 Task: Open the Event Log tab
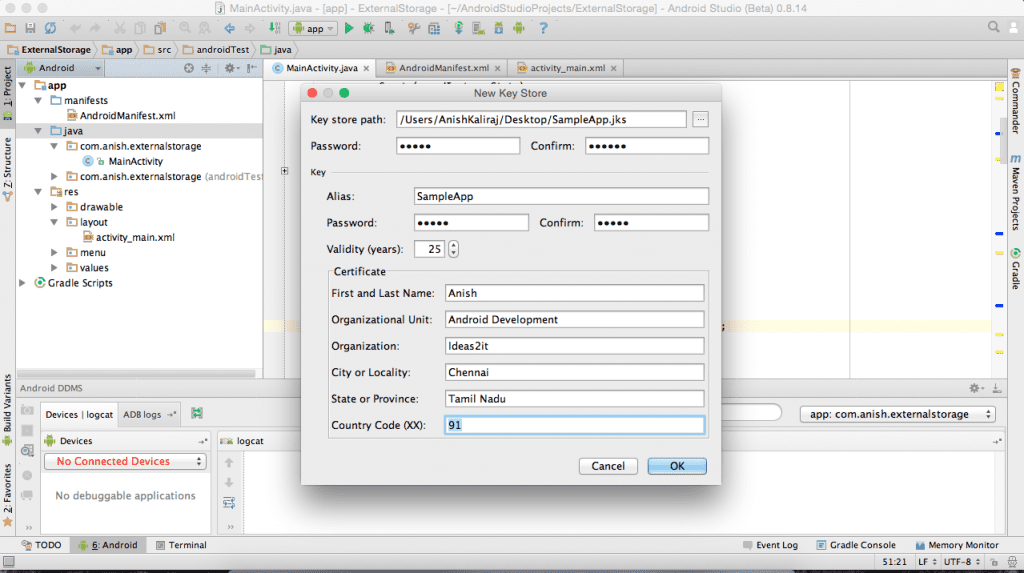(x=770, y=545)
